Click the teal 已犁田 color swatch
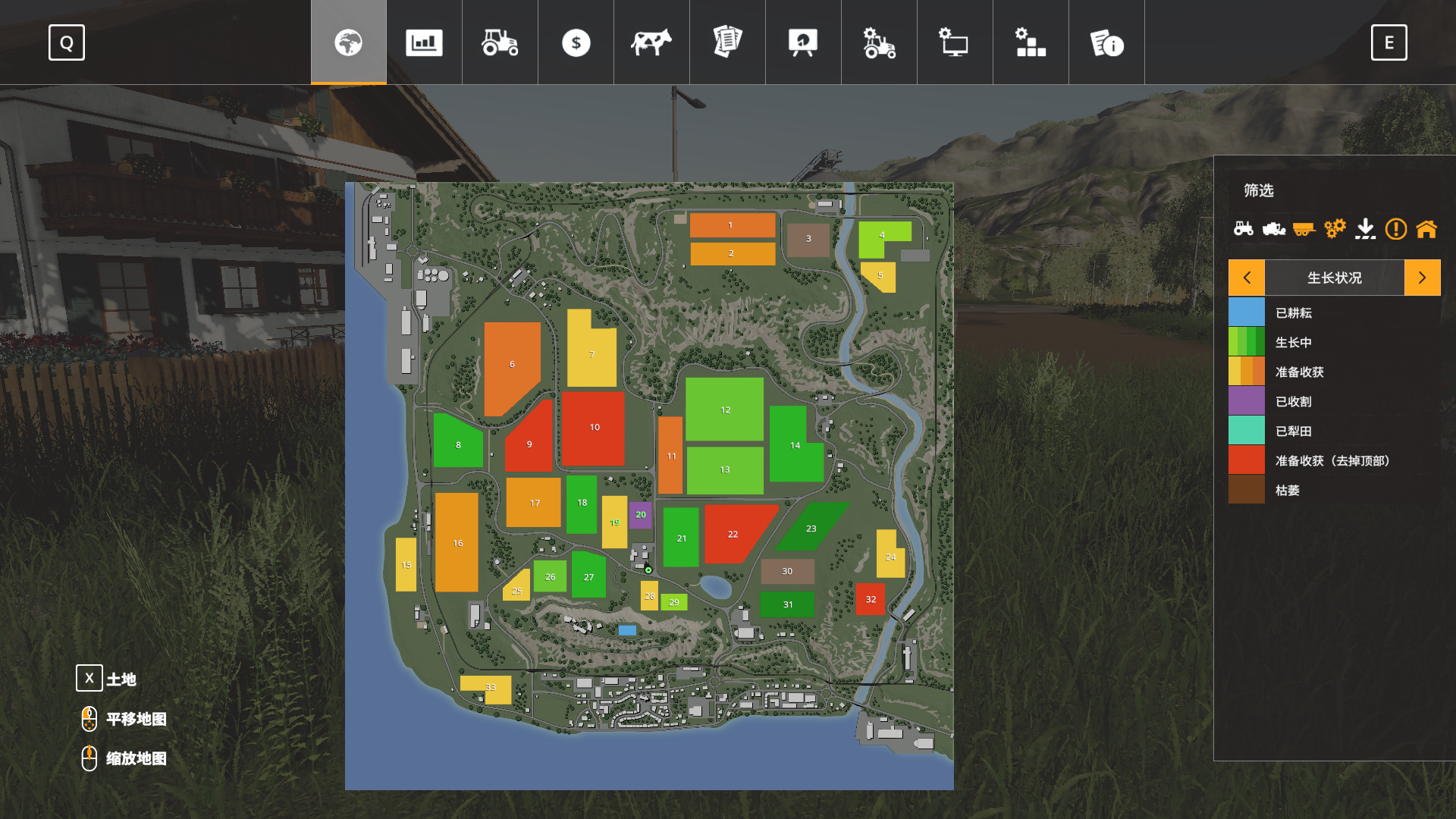 [x=1247, y=431]
